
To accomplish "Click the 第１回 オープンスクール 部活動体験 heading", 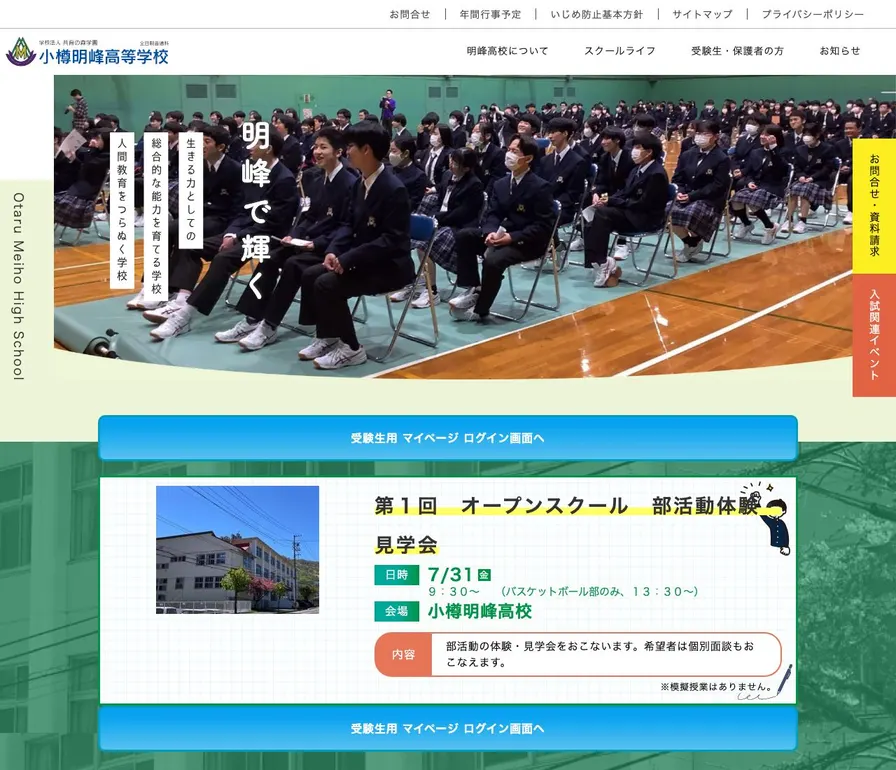I will [x=567, y=506].
